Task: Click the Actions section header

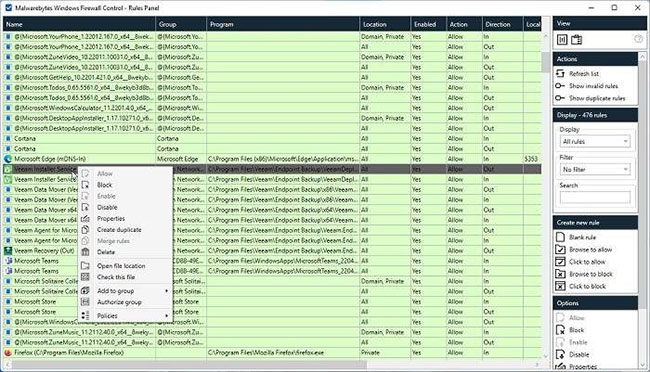Action: pos(595,59)
